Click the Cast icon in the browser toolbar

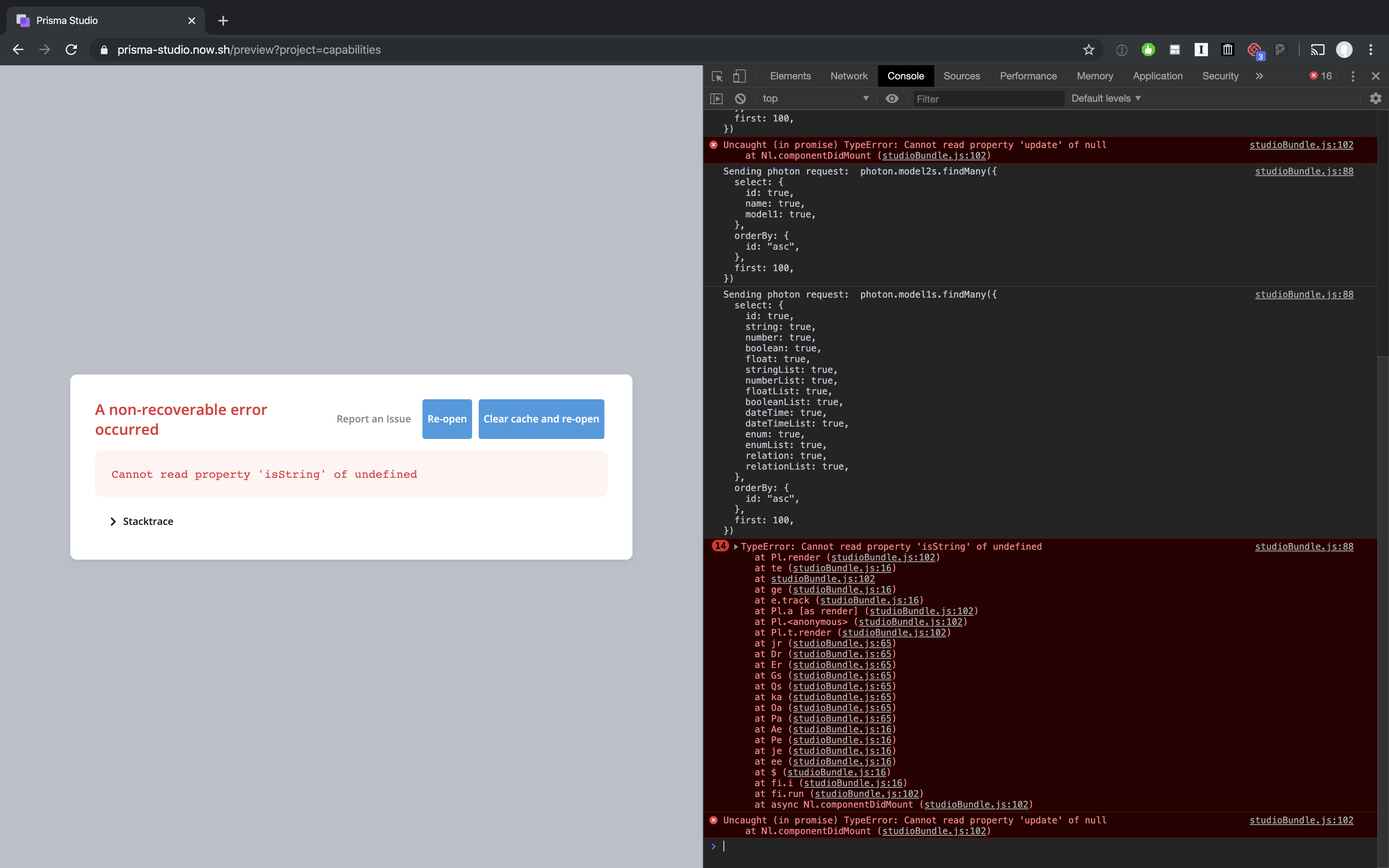tap(1317, 50)
